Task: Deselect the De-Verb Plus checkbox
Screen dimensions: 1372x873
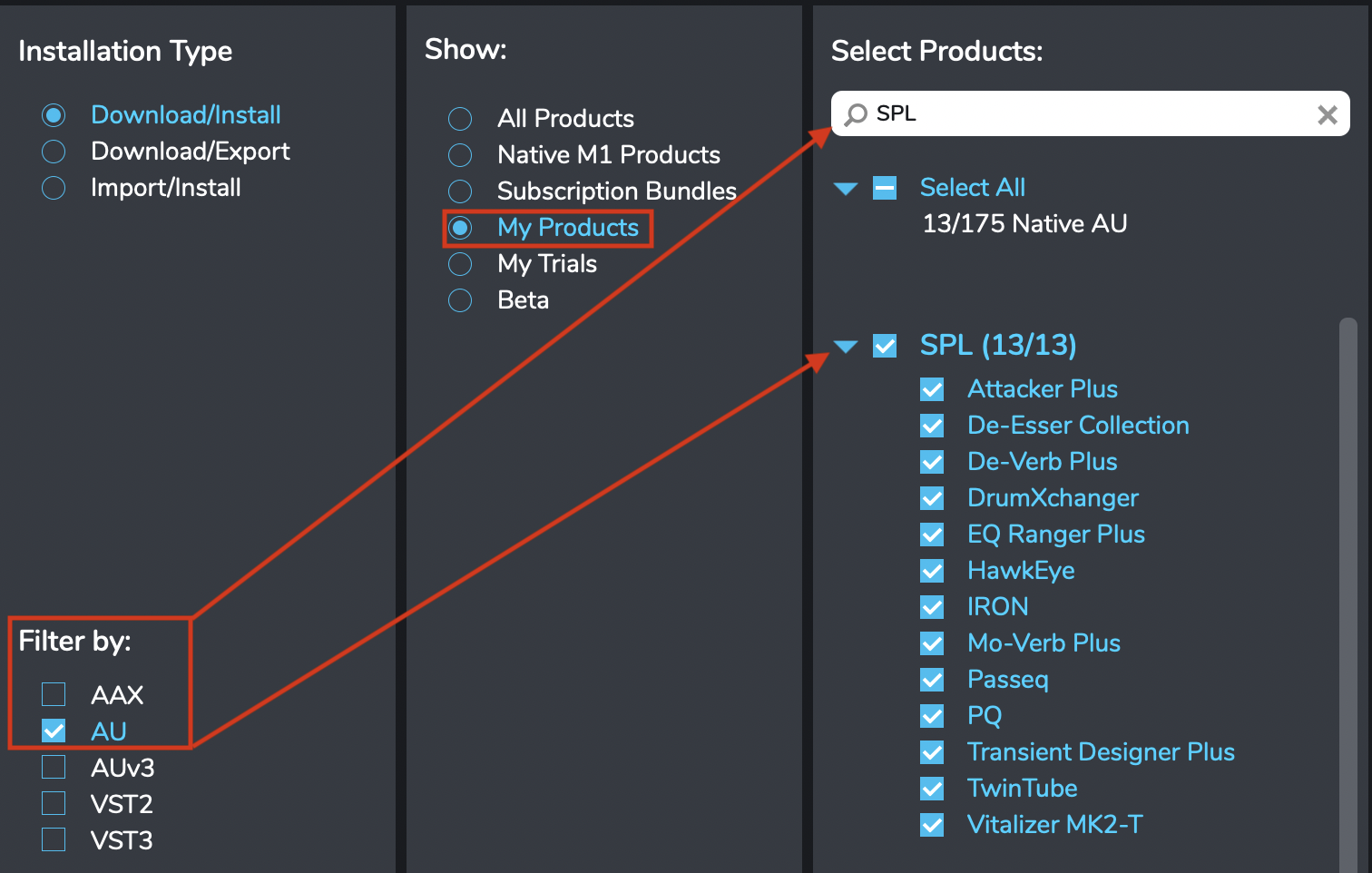Action: pyautogui.click(x=932, y=462)
